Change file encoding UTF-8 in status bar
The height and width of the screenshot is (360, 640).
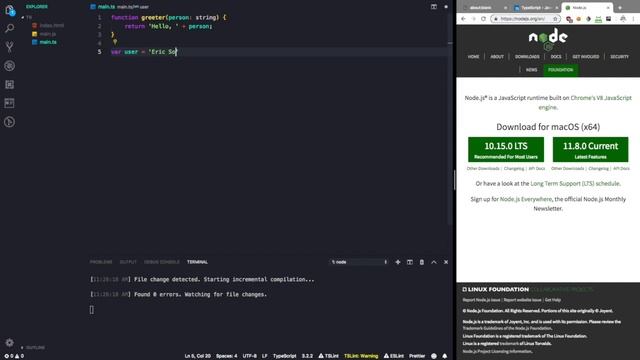click(249, 356)
